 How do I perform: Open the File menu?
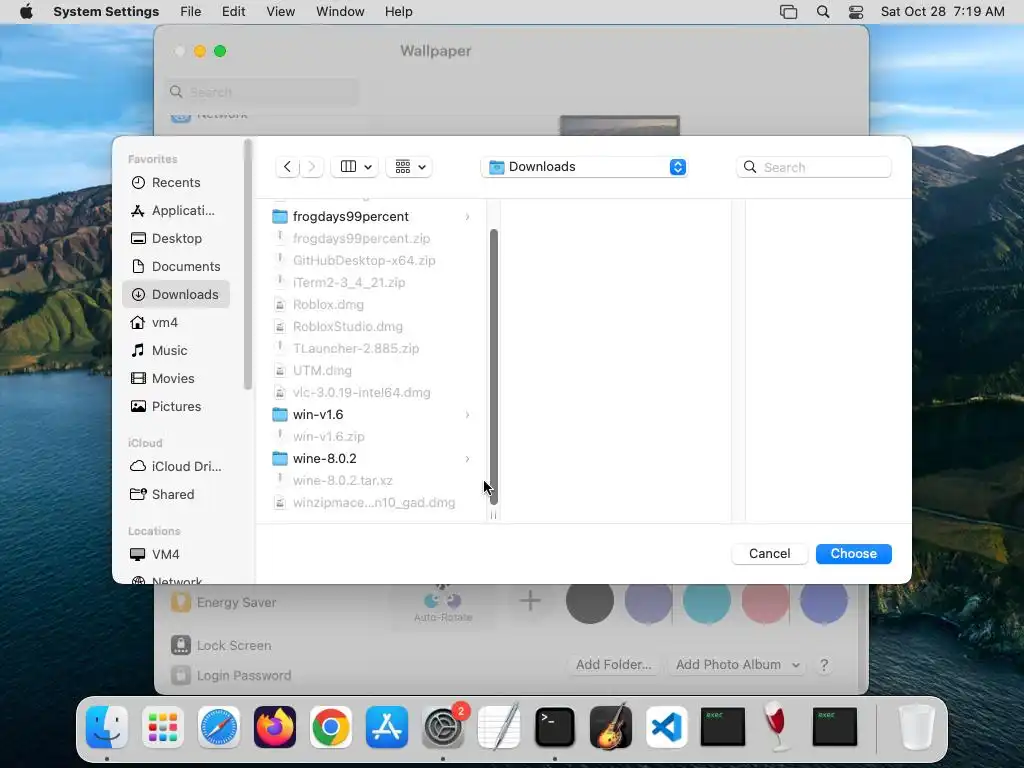click(191, 12)
